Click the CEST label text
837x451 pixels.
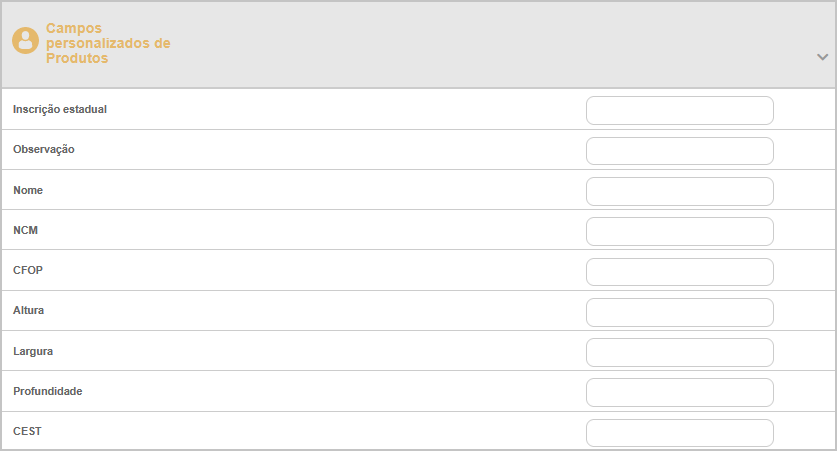pyautogui.click(x=27, y=431)
